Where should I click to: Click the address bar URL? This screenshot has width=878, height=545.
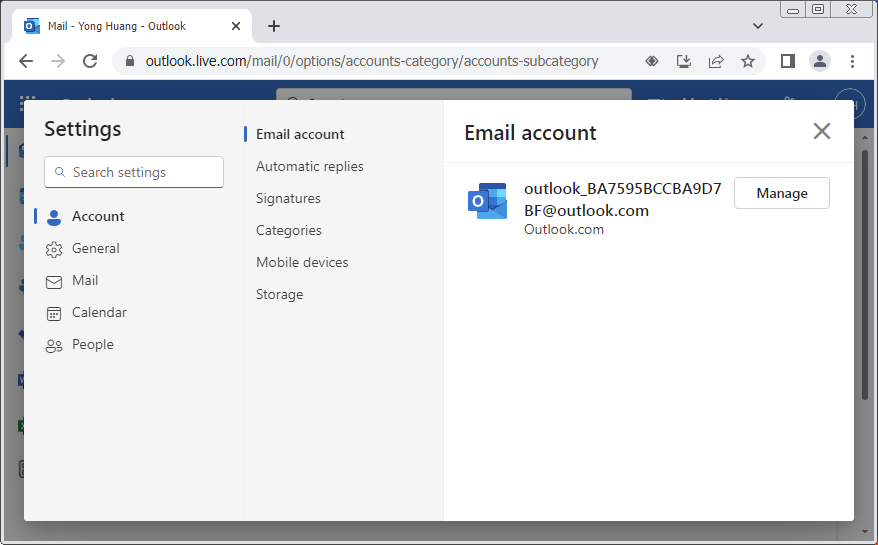pyautogui.click(x=372, y=61)
